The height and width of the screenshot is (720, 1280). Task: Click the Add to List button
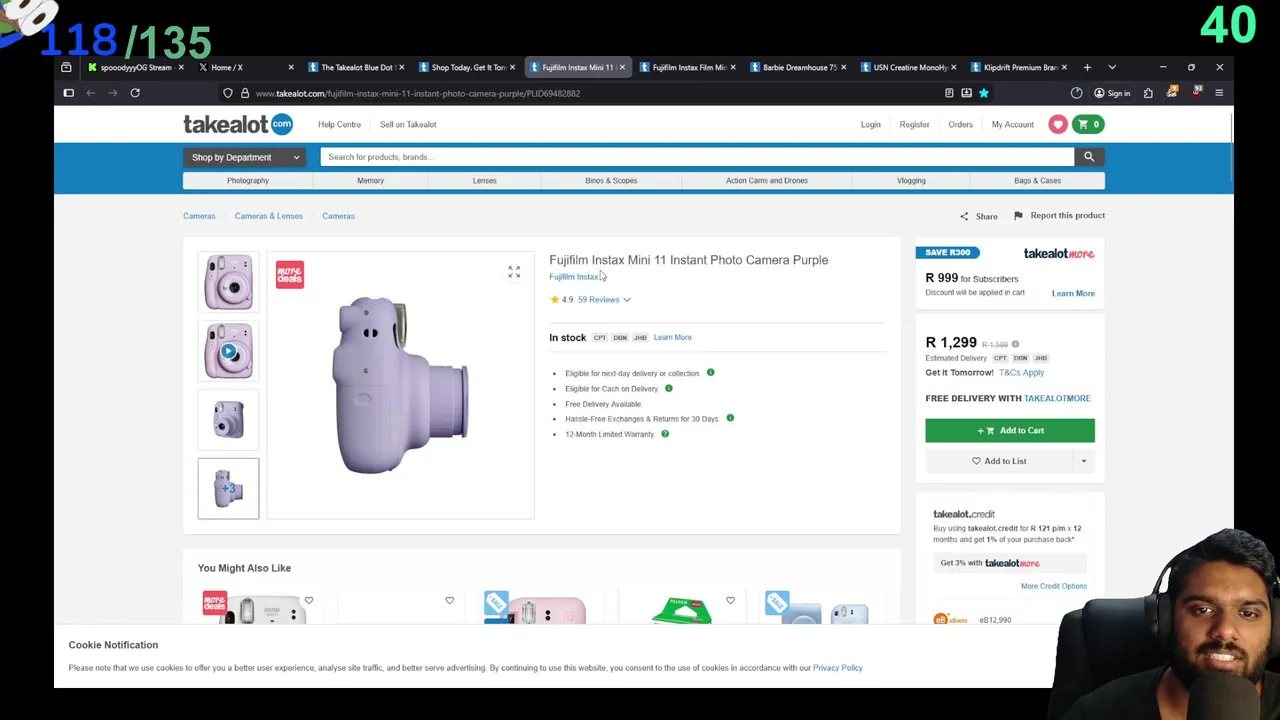(x=999, y=461)
